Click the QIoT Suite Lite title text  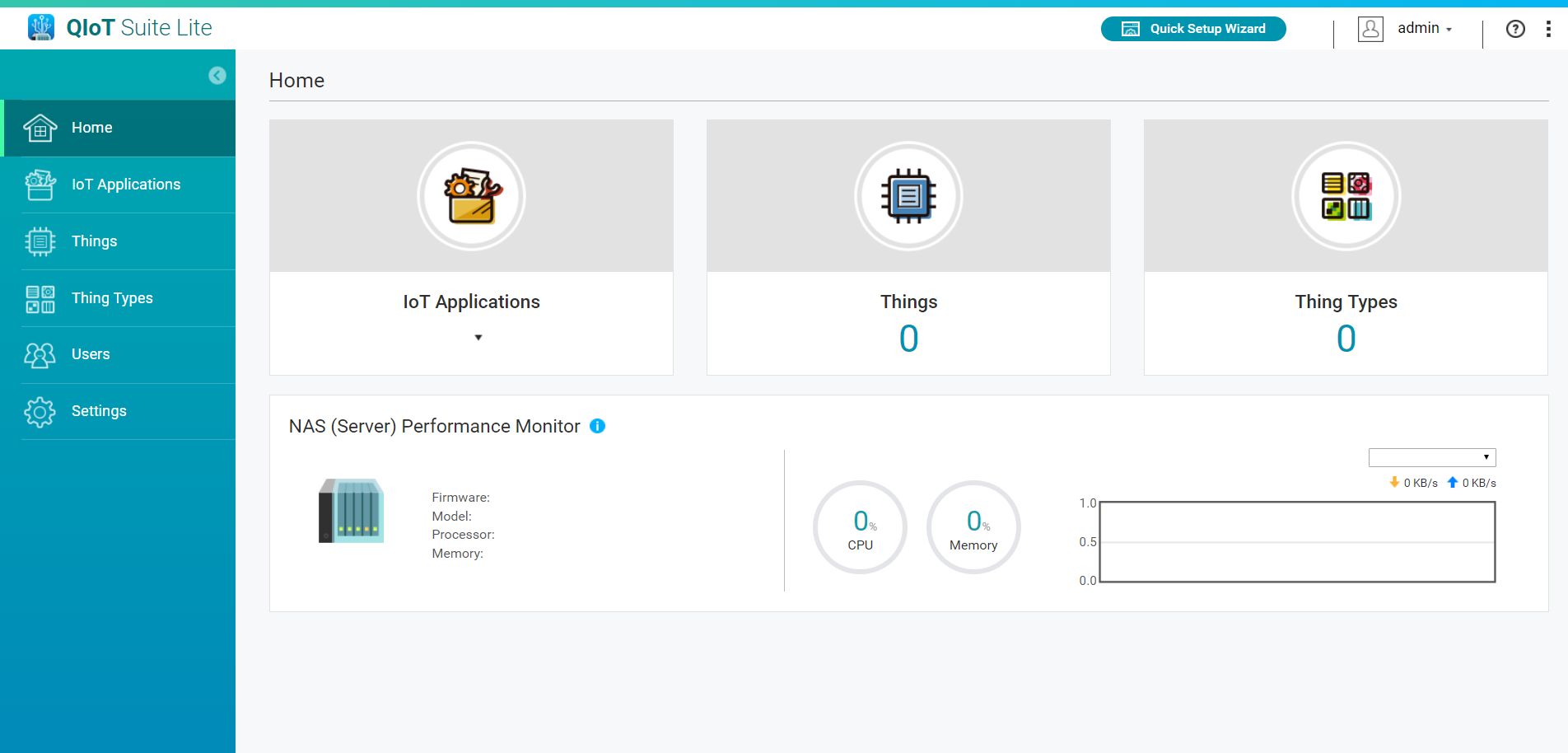click(x=139, y=28)
